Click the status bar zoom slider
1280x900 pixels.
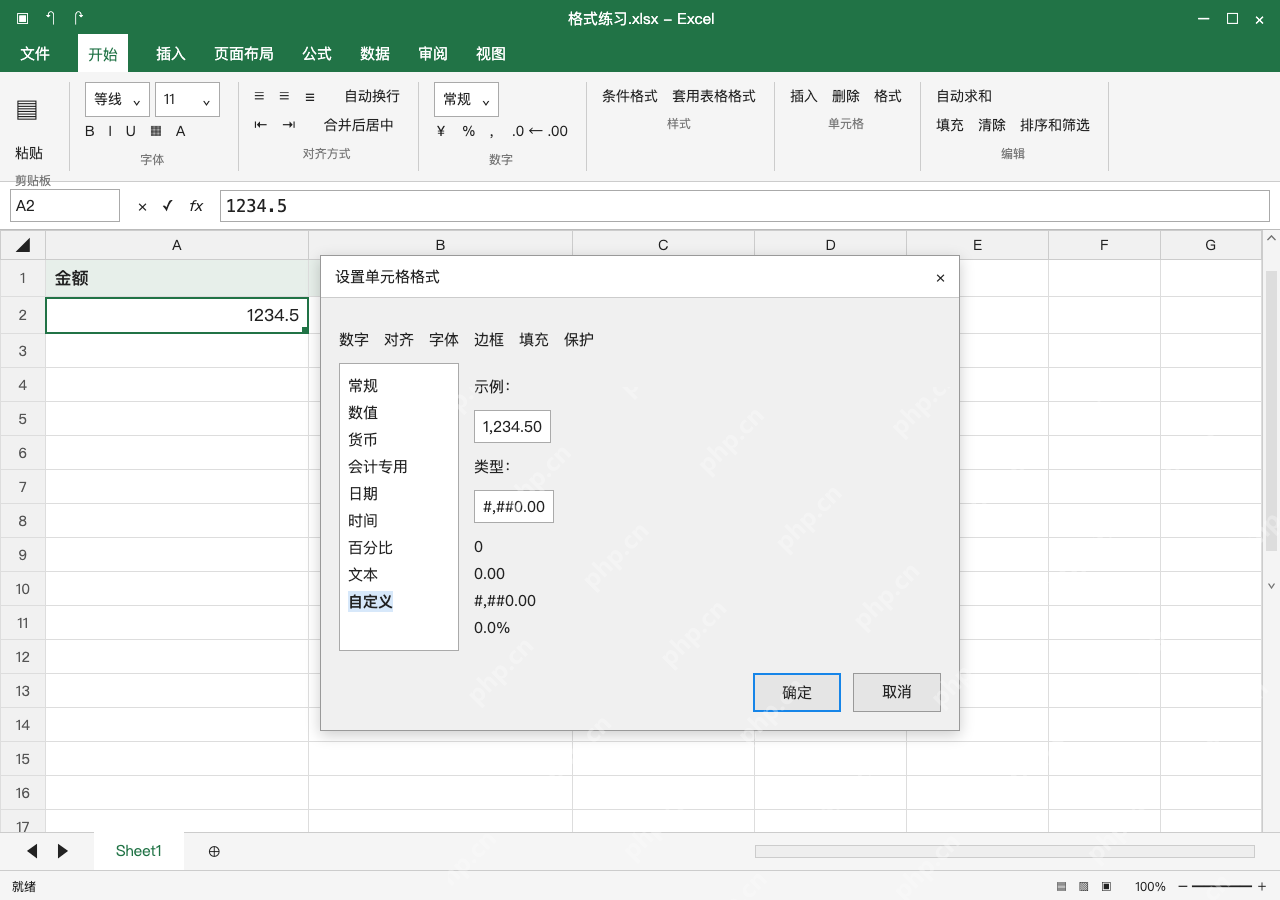(x=1222, y=887)
